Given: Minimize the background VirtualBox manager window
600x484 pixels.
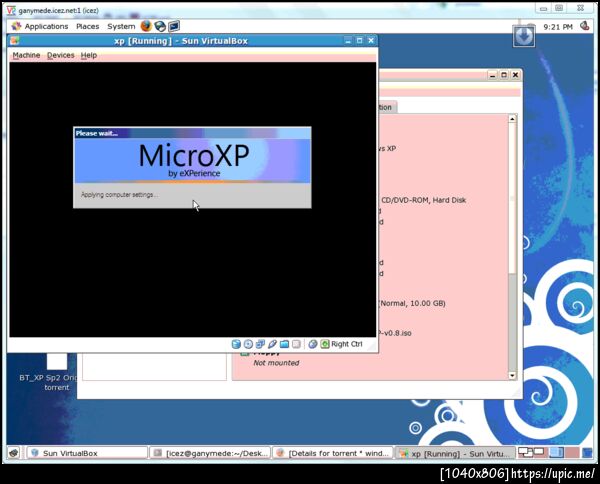Looking at the screenshot, I should point(492,75).
